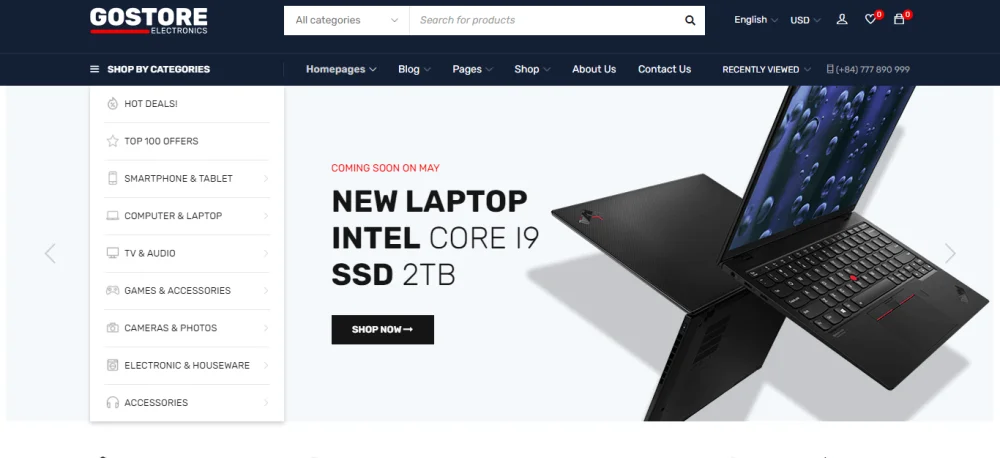
Task: Click the Accessories headphones icon
Action: [113, 403]
